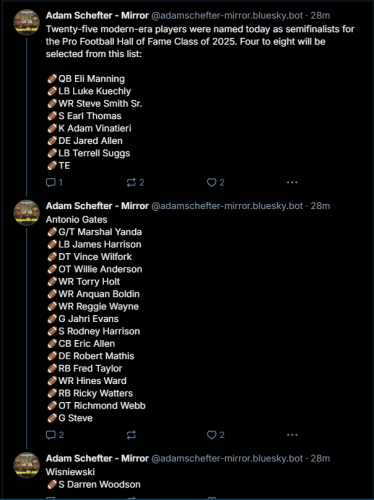Open Adam Schefter - Mirror name on third post
Screen dimensions: 374x500
(97, 458)
